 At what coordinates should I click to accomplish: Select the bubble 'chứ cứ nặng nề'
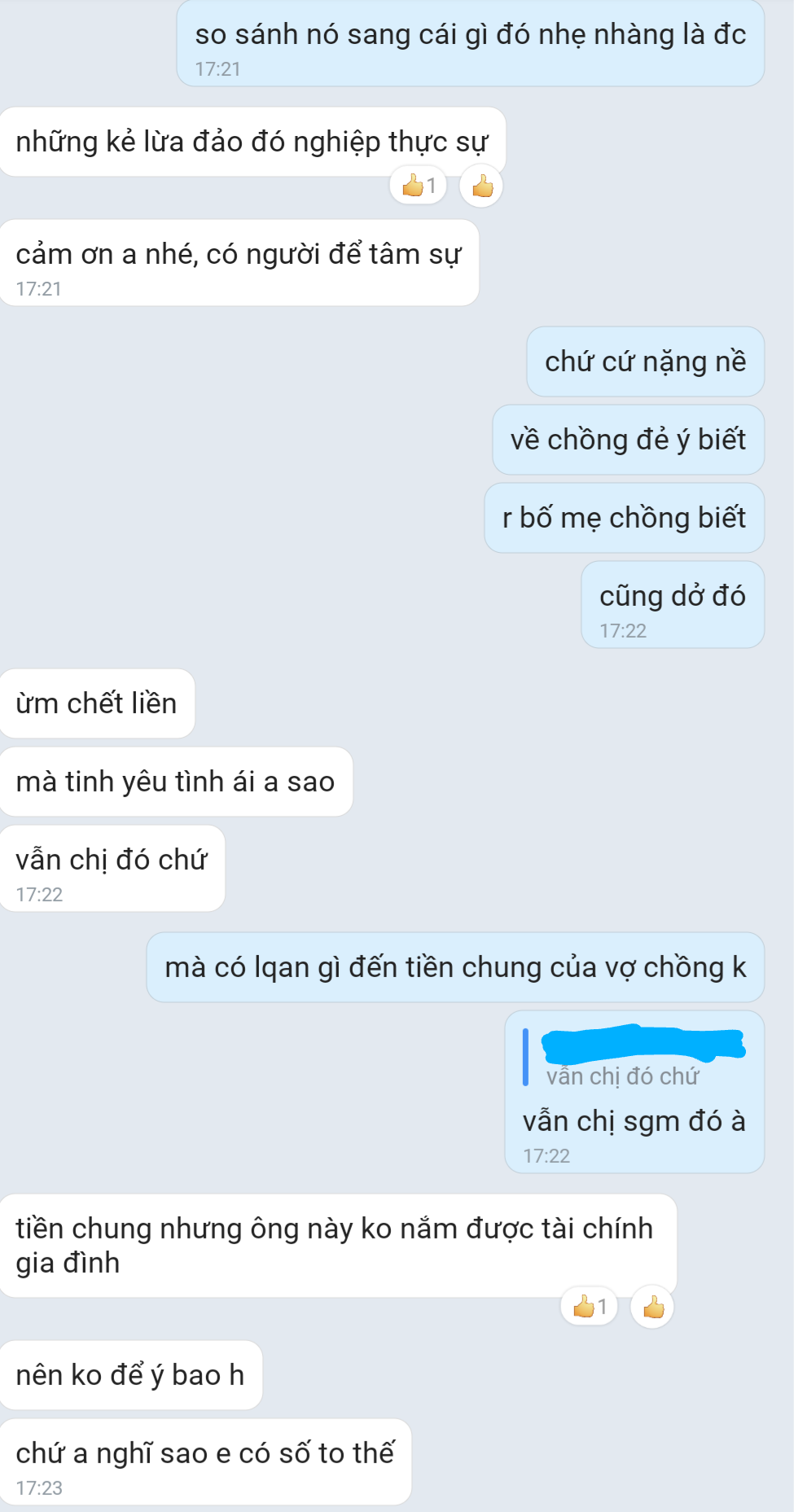646,362
